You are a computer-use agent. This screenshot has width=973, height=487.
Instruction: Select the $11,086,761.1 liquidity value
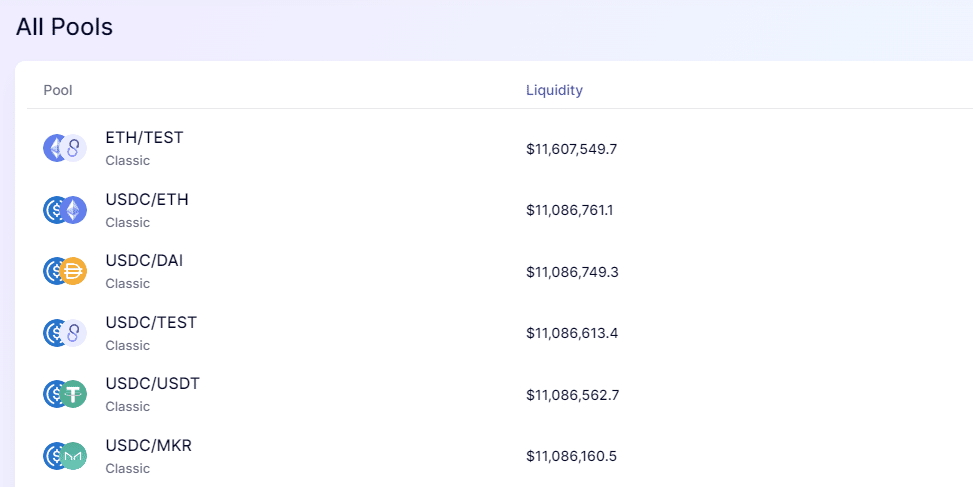(x=570, y=210)
